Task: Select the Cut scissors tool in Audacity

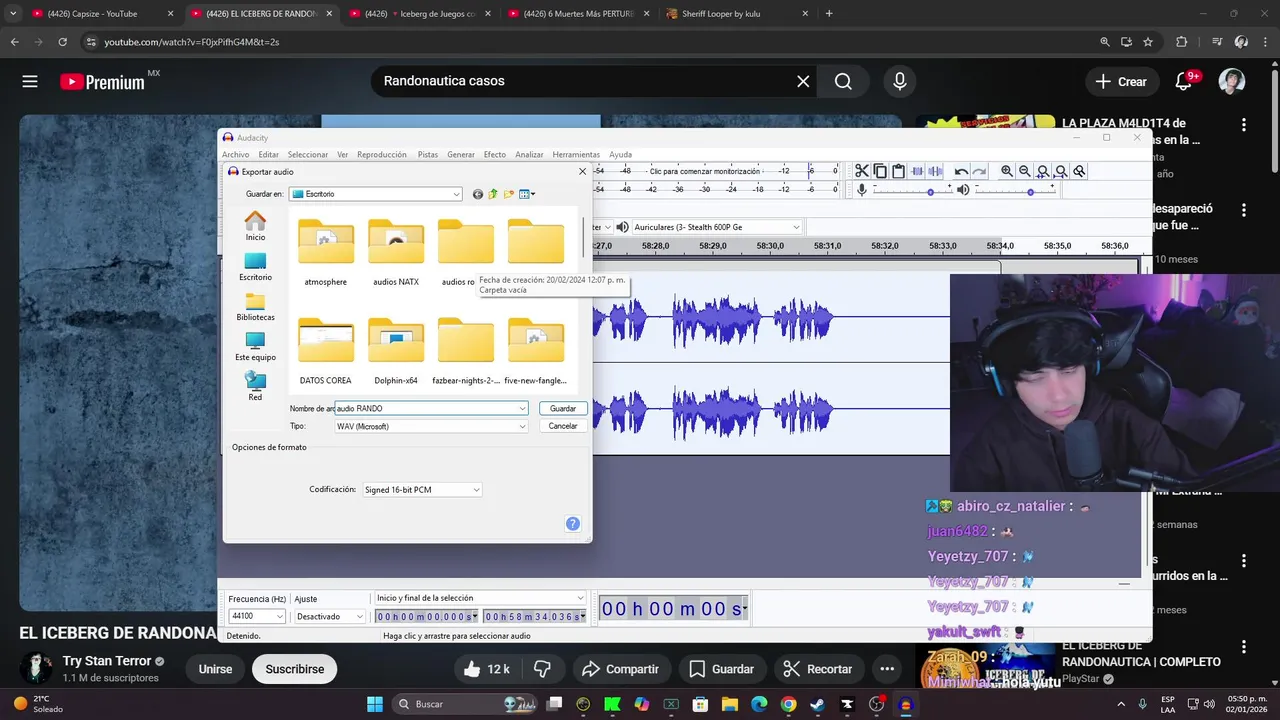Action: point(862,171)
